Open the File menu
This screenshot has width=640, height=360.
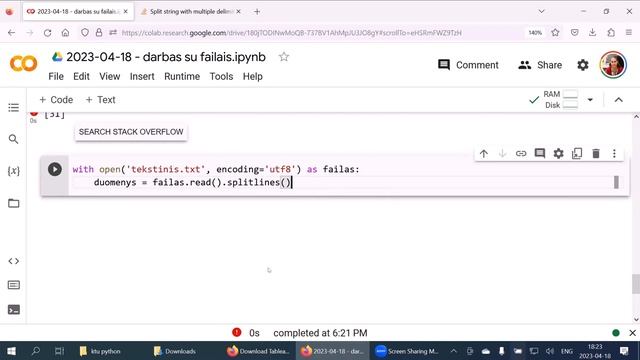[56, 76]
